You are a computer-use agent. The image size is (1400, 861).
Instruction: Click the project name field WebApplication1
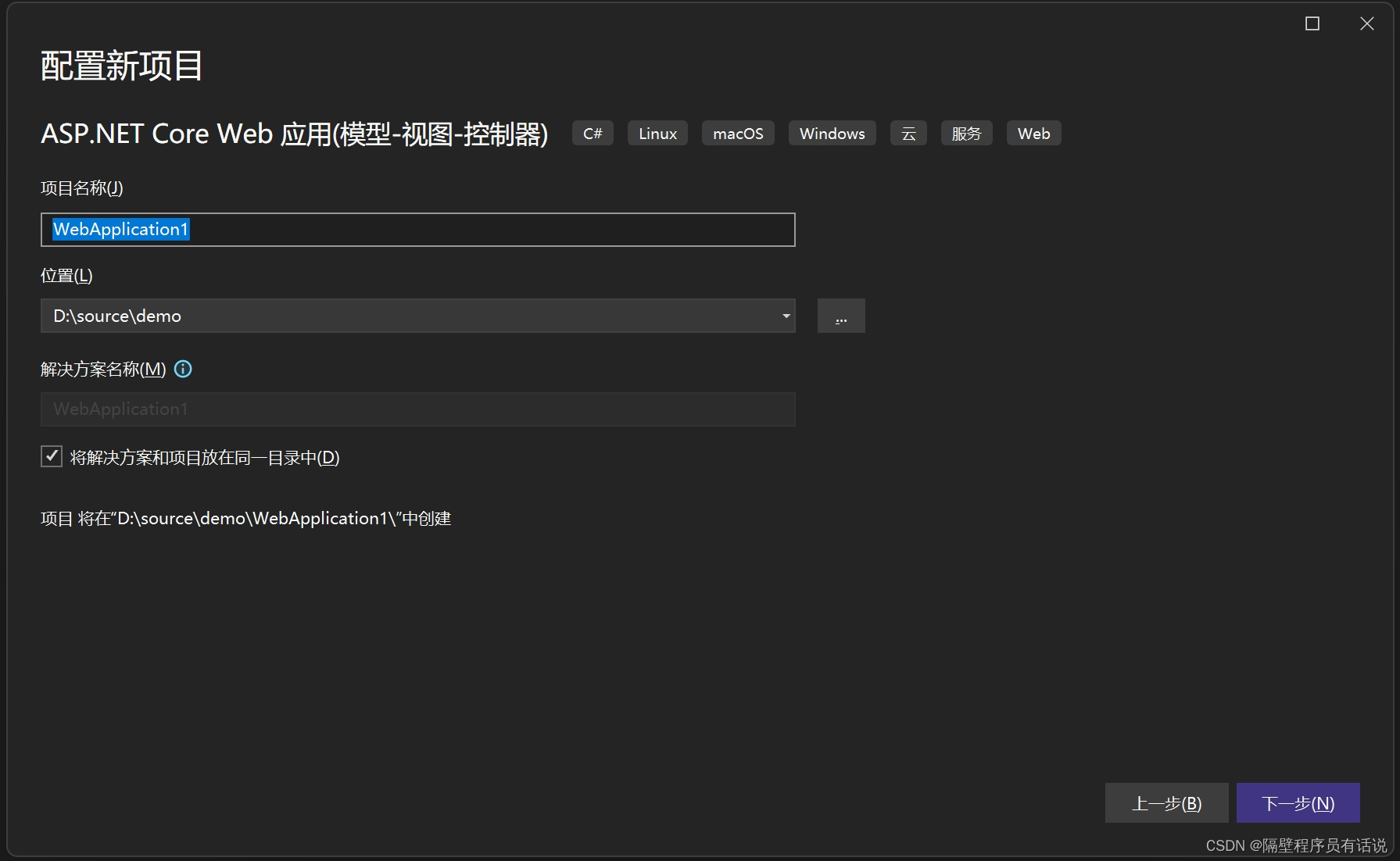pos(418,230)
